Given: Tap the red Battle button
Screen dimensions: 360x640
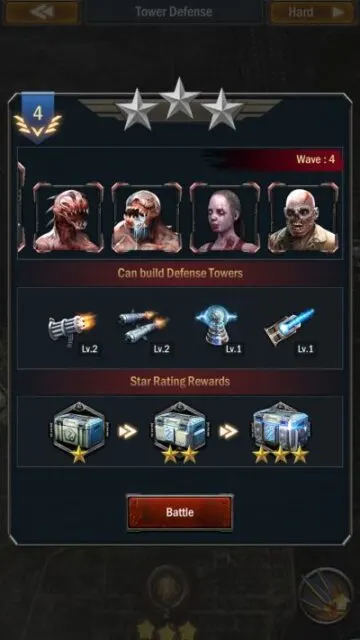Looking at the screenshot, I should tap(180, 513).
